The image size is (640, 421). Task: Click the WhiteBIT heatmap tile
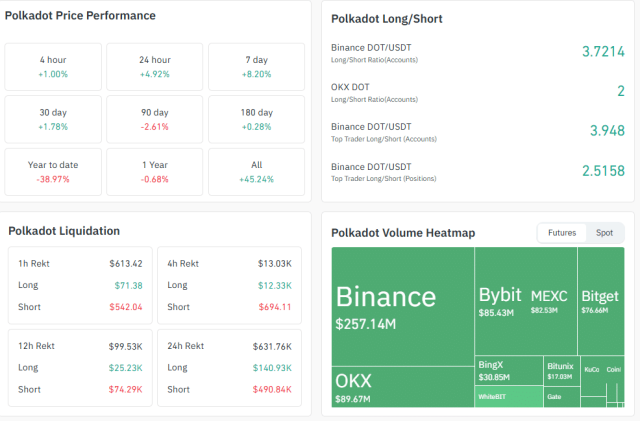tap(508, 398)
